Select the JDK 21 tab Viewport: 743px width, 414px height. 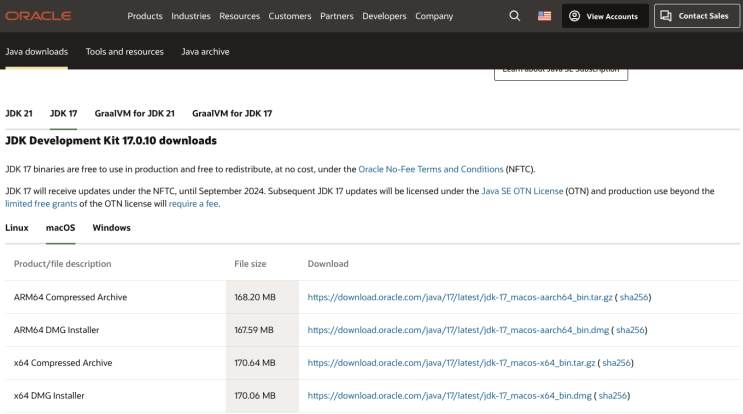click(x=19, y=113)
